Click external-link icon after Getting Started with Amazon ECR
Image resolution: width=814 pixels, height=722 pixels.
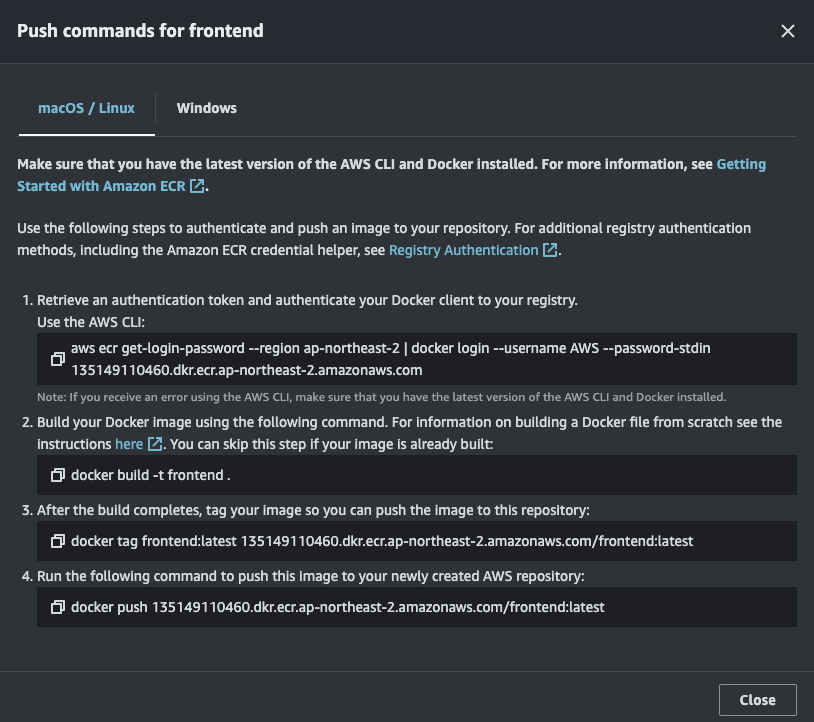pyautogui.click(x=197, y=186)
